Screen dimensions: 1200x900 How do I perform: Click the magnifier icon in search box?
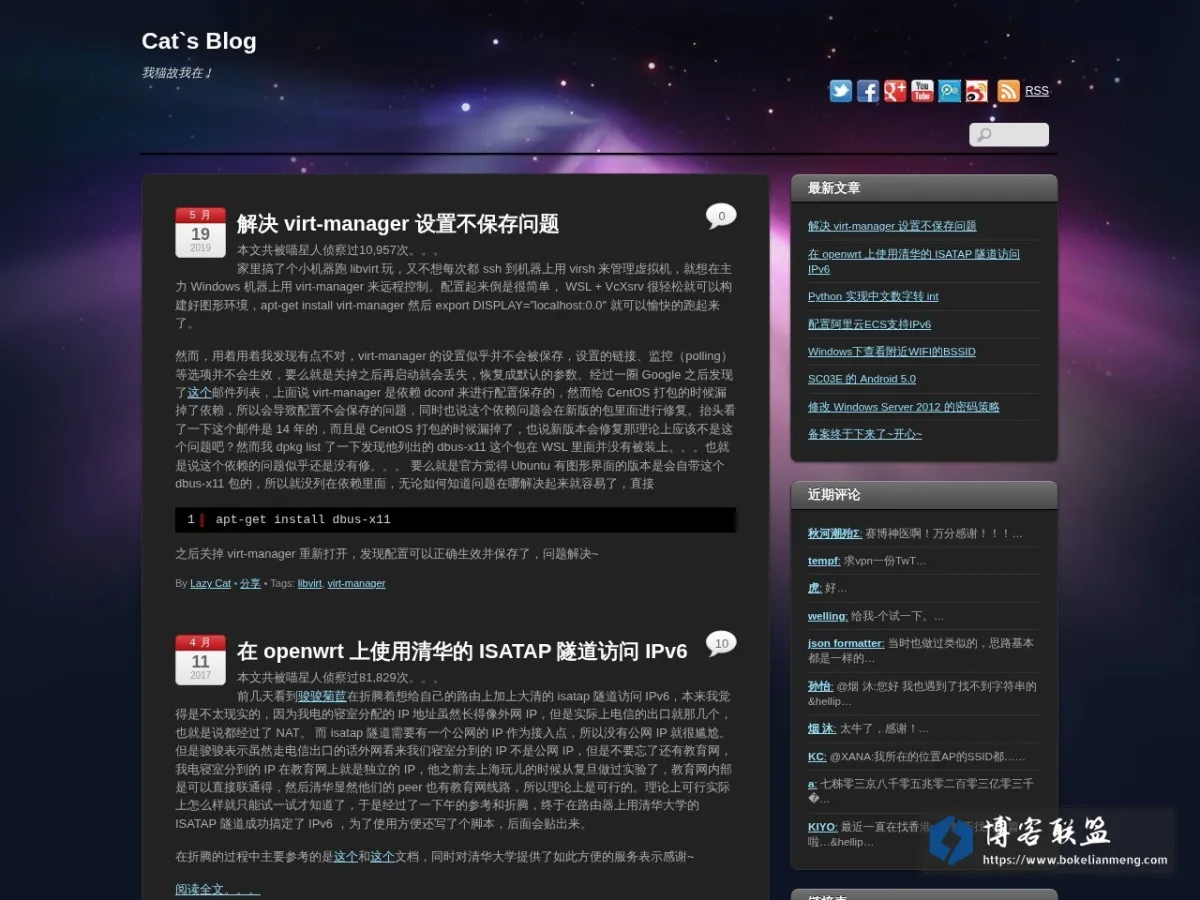[984, 135]
